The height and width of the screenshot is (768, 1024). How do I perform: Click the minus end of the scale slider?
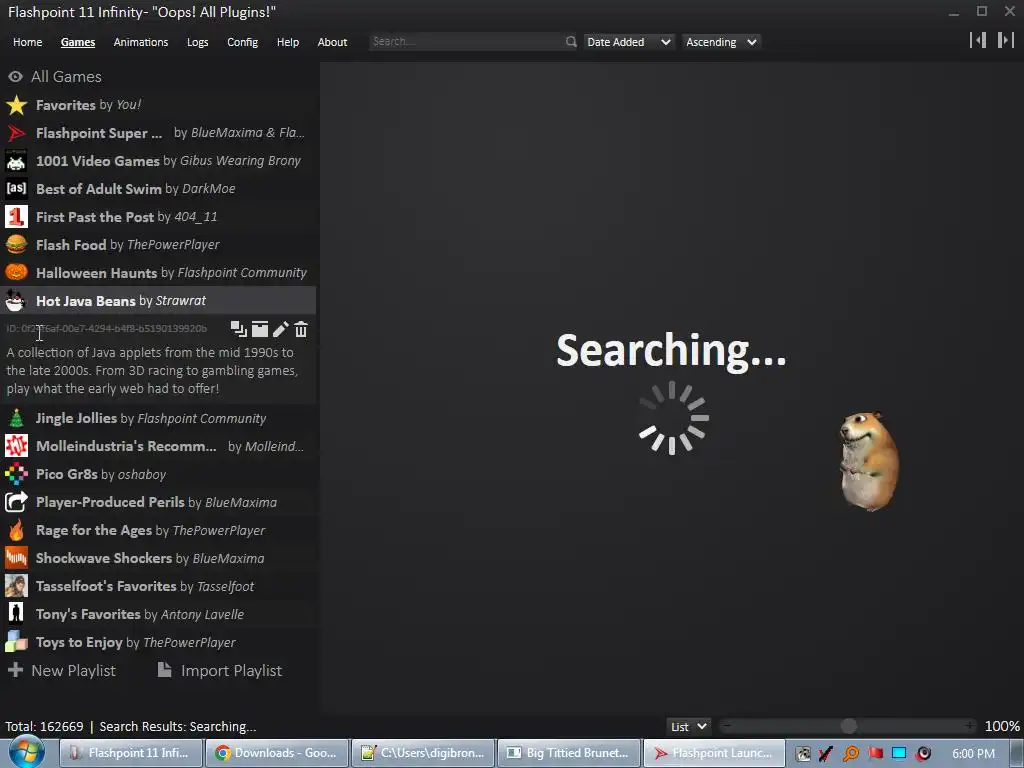coord(726,726)
